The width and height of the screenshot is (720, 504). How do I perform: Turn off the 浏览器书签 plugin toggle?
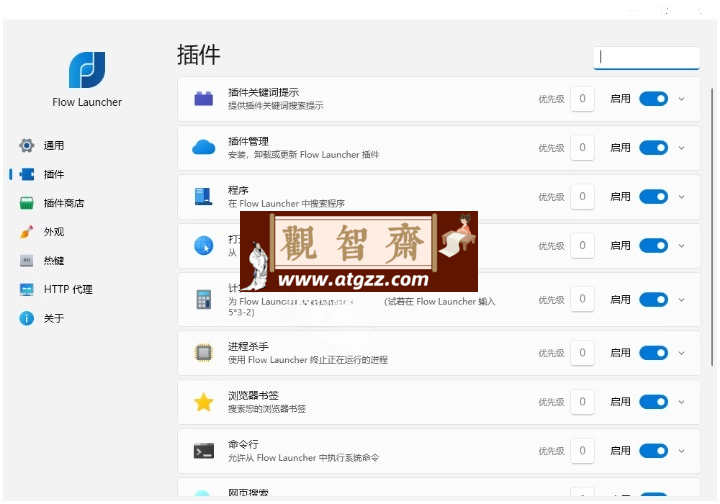pyautogui.click(x=653, y=402)
